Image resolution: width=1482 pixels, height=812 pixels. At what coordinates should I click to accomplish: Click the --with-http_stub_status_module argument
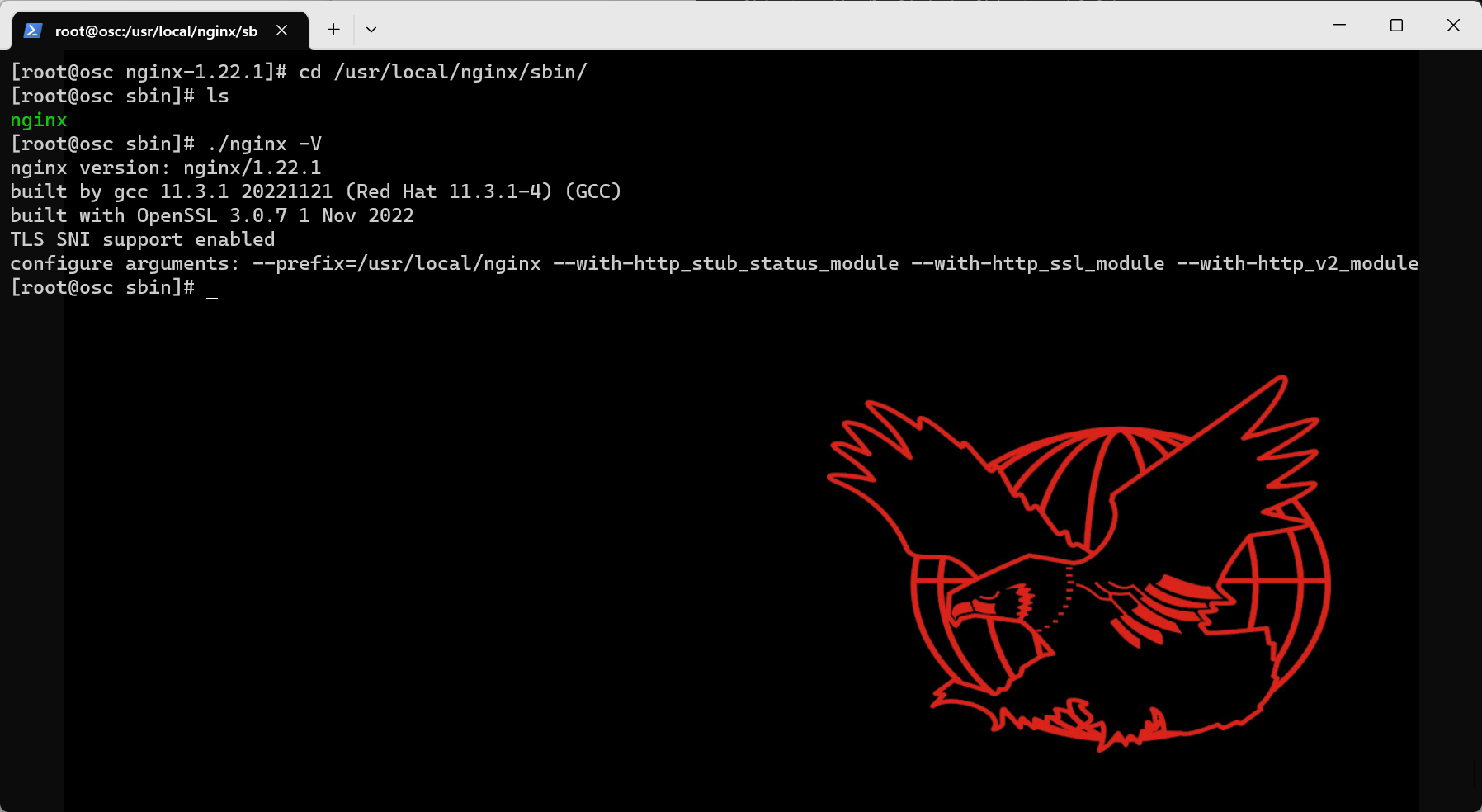[725, 263]
